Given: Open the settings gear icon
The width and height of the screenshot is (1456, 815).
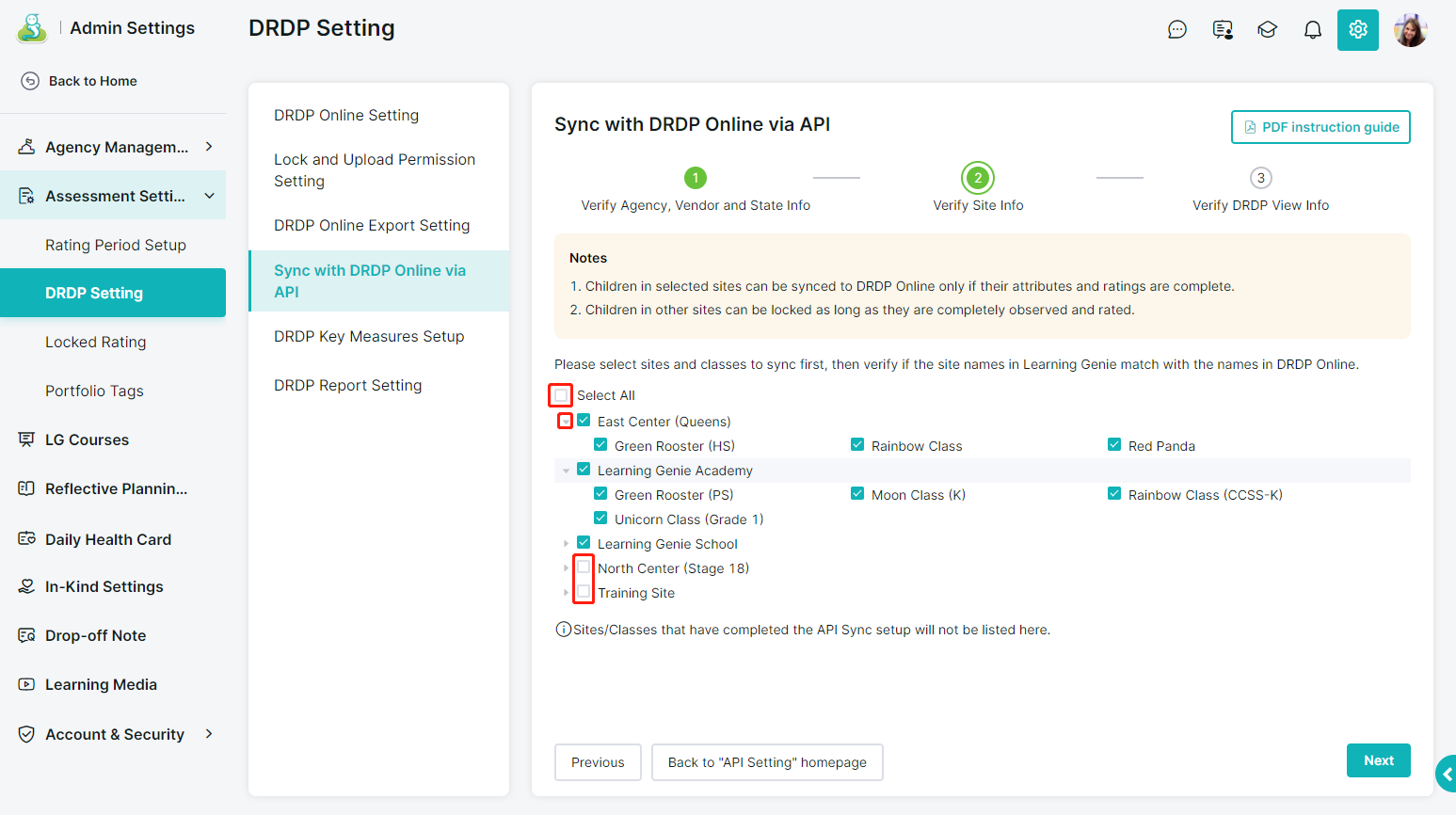Looking at the screenshot, I should (1357, 30).
